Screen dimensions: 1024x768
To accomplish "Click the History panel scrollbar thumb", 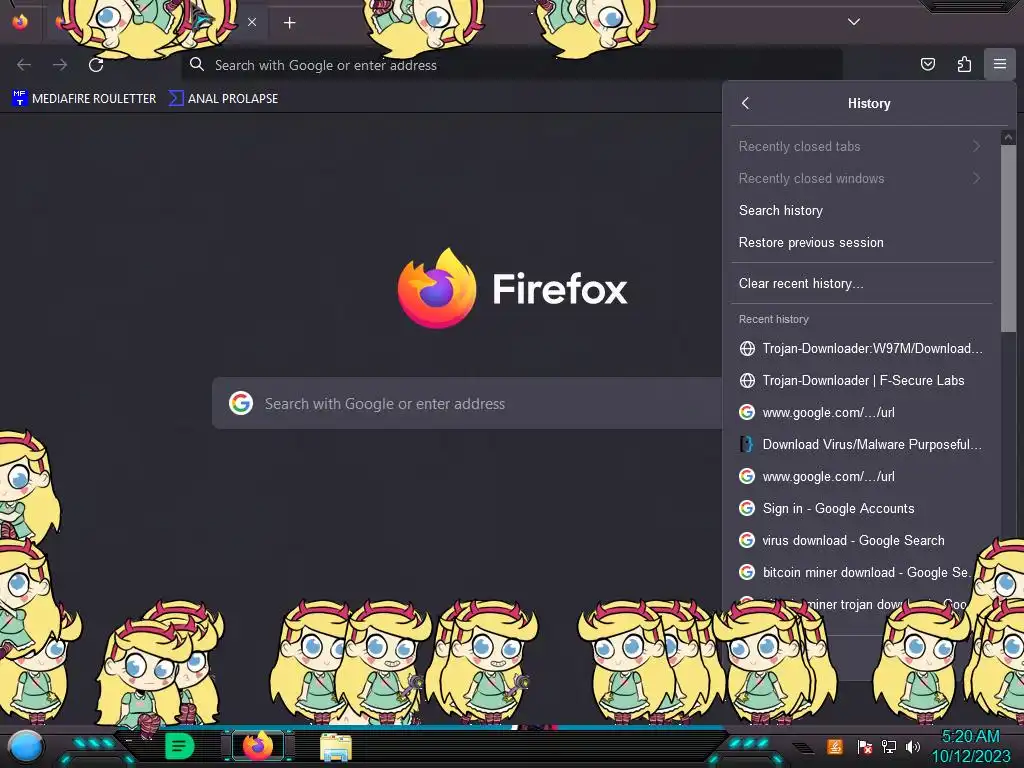I will coord(1008,238).
